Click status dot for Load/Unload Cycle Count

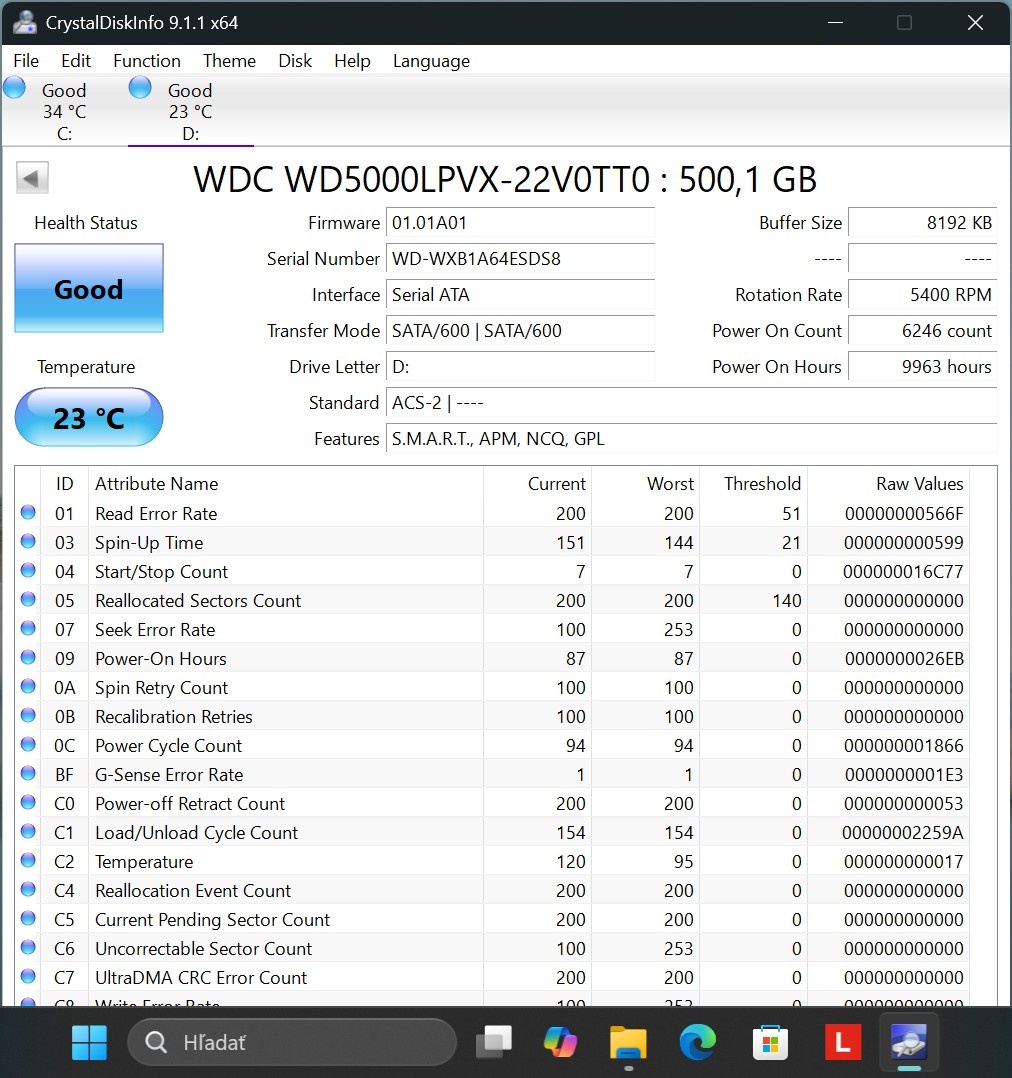pyautogui.click(x=28, y=831)
